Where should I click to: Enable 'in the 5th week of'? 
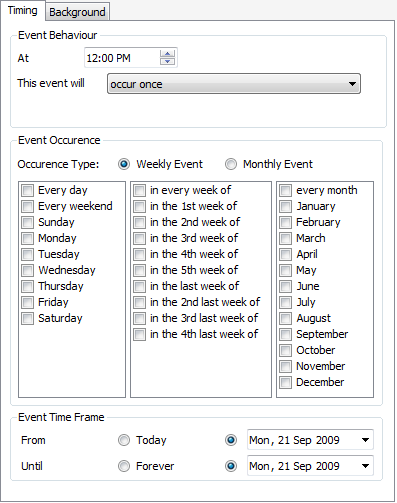pos(140,271)
